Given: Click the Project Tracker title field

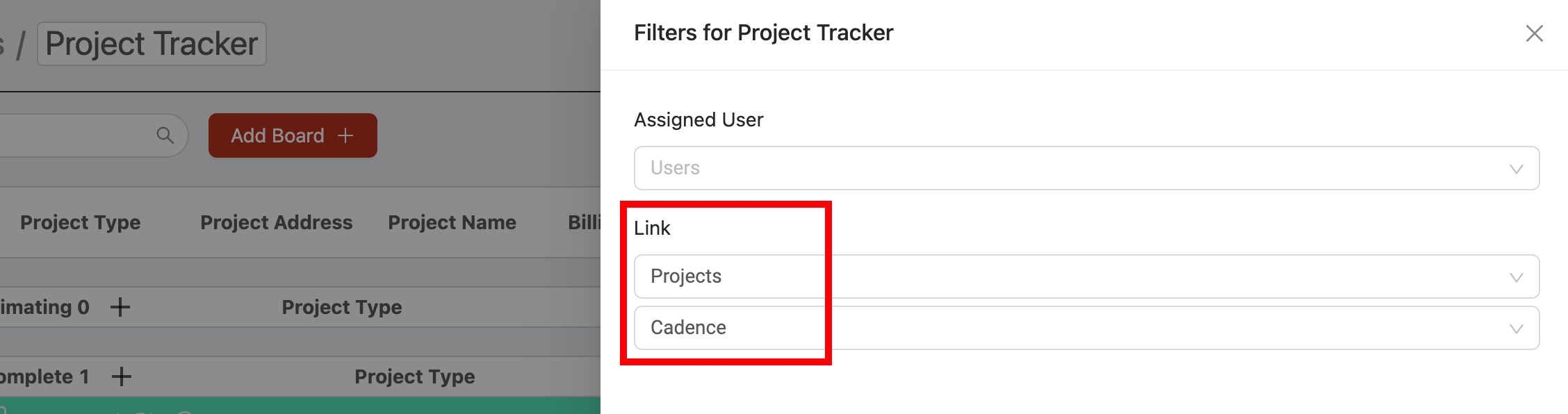Looking at the screenshot, I should click(x=152, y=44).
